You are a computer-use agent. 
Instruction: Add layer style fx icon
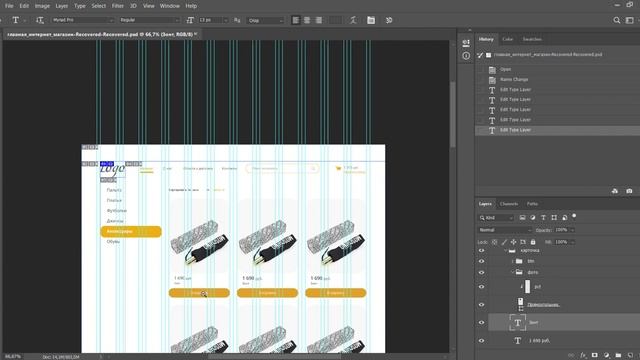tap(583, 355)
